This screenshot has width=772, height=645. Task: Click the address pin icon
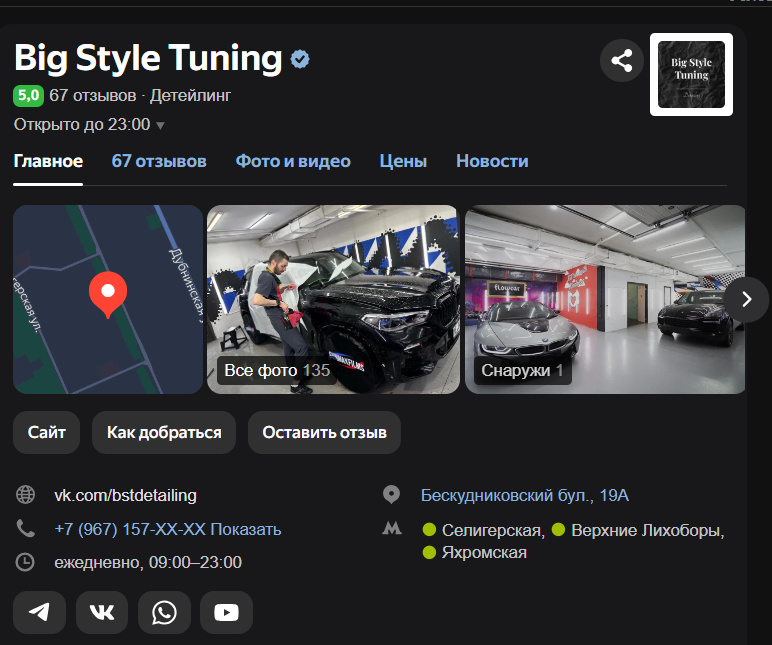(x=391, y=494)
